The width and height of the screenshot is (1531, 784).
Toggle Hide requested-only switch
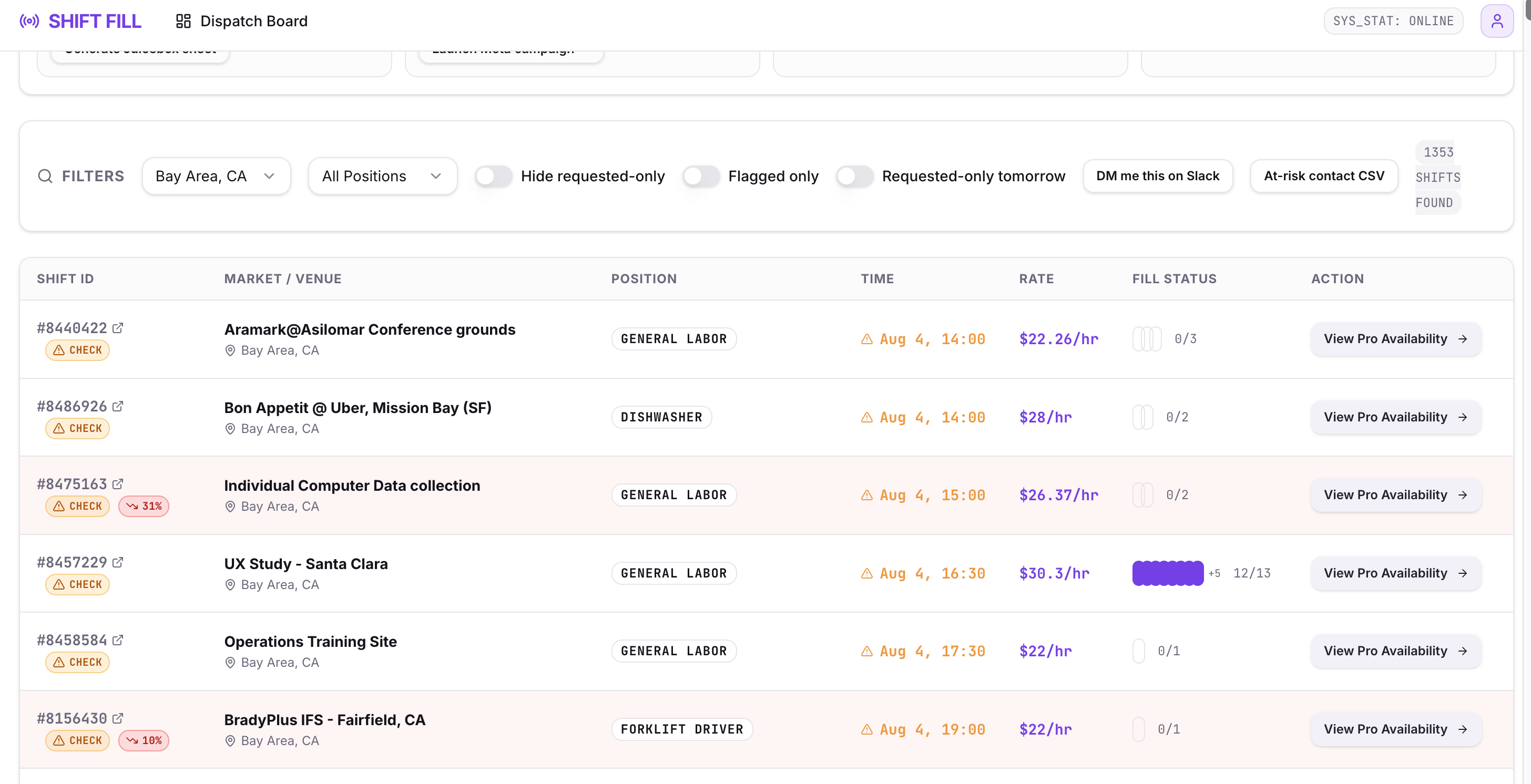493,176
